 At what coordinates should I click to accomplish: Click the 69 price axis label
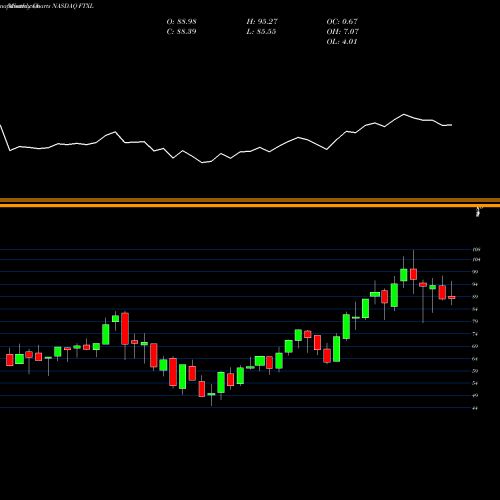click(475, 346)
